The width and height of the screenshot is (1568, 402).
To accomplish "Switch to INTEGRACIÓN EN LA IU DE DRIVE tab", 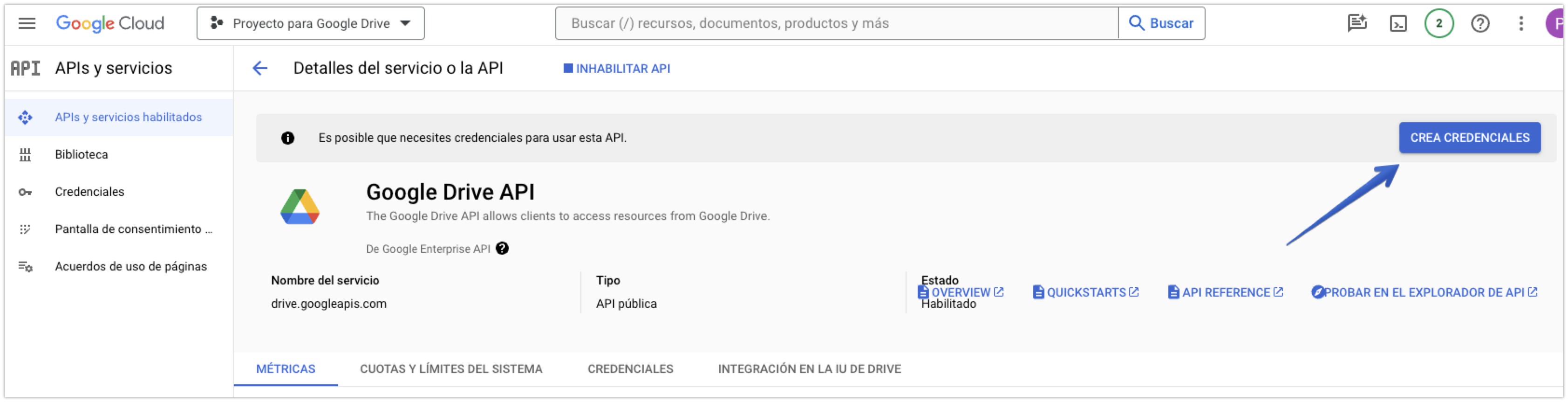I will pos(809,369).
